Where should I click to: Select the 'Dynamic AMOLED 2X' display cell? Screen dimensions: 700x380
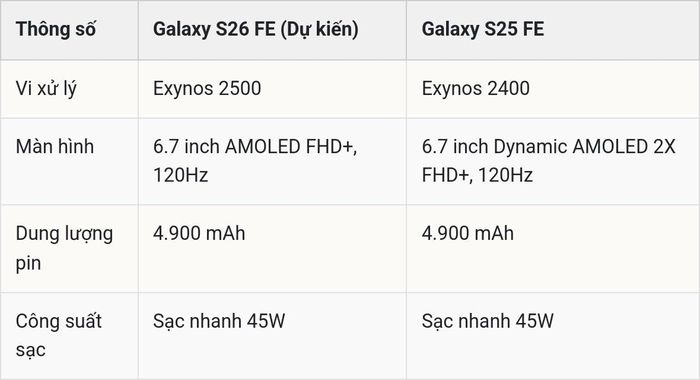(549, 161)
